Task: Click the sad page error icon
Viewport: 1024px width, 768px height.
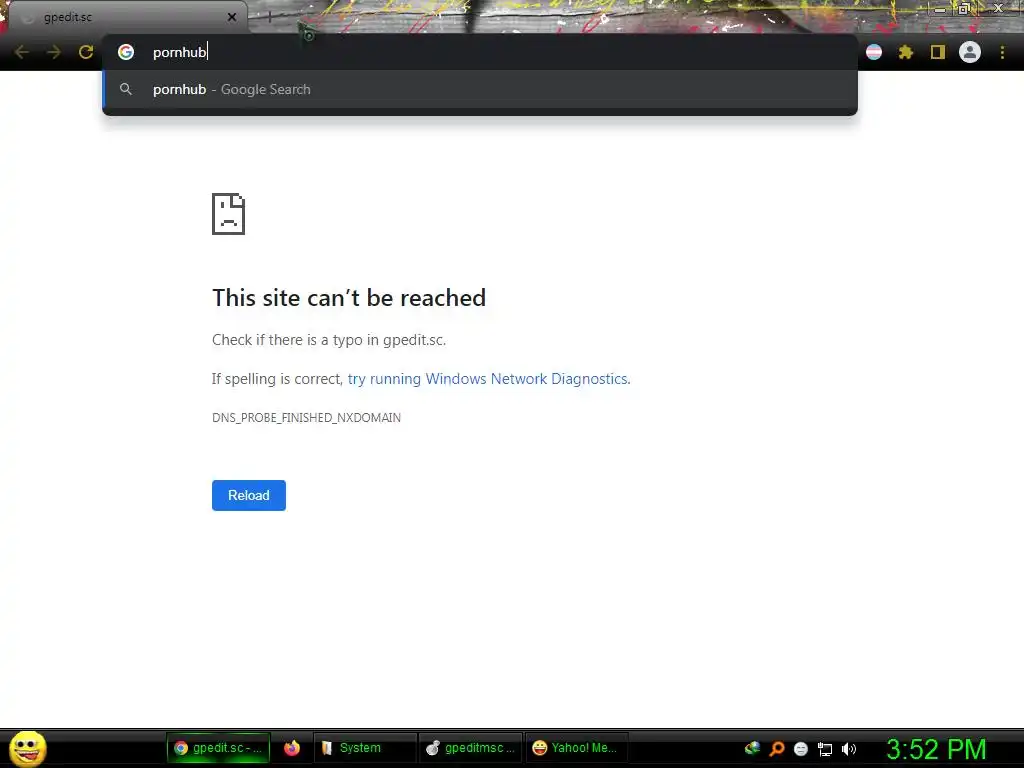Action: coord(229,214)
